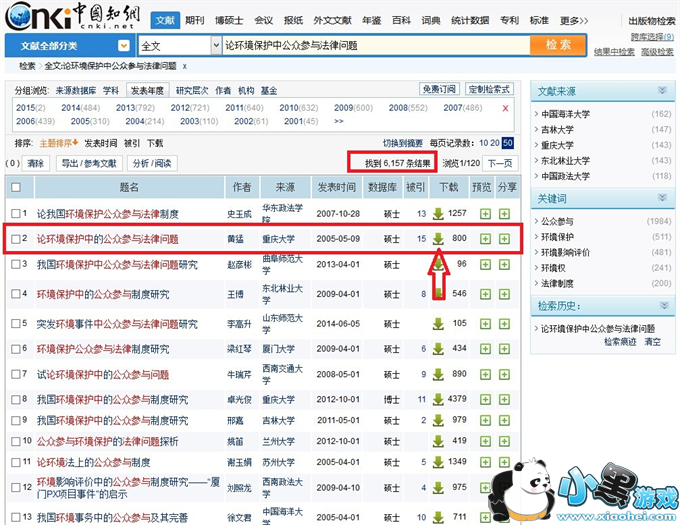This screenshot has height=525, width=680.
Task: Close the year filter row with the red x
Action: [x=505, y=107]
